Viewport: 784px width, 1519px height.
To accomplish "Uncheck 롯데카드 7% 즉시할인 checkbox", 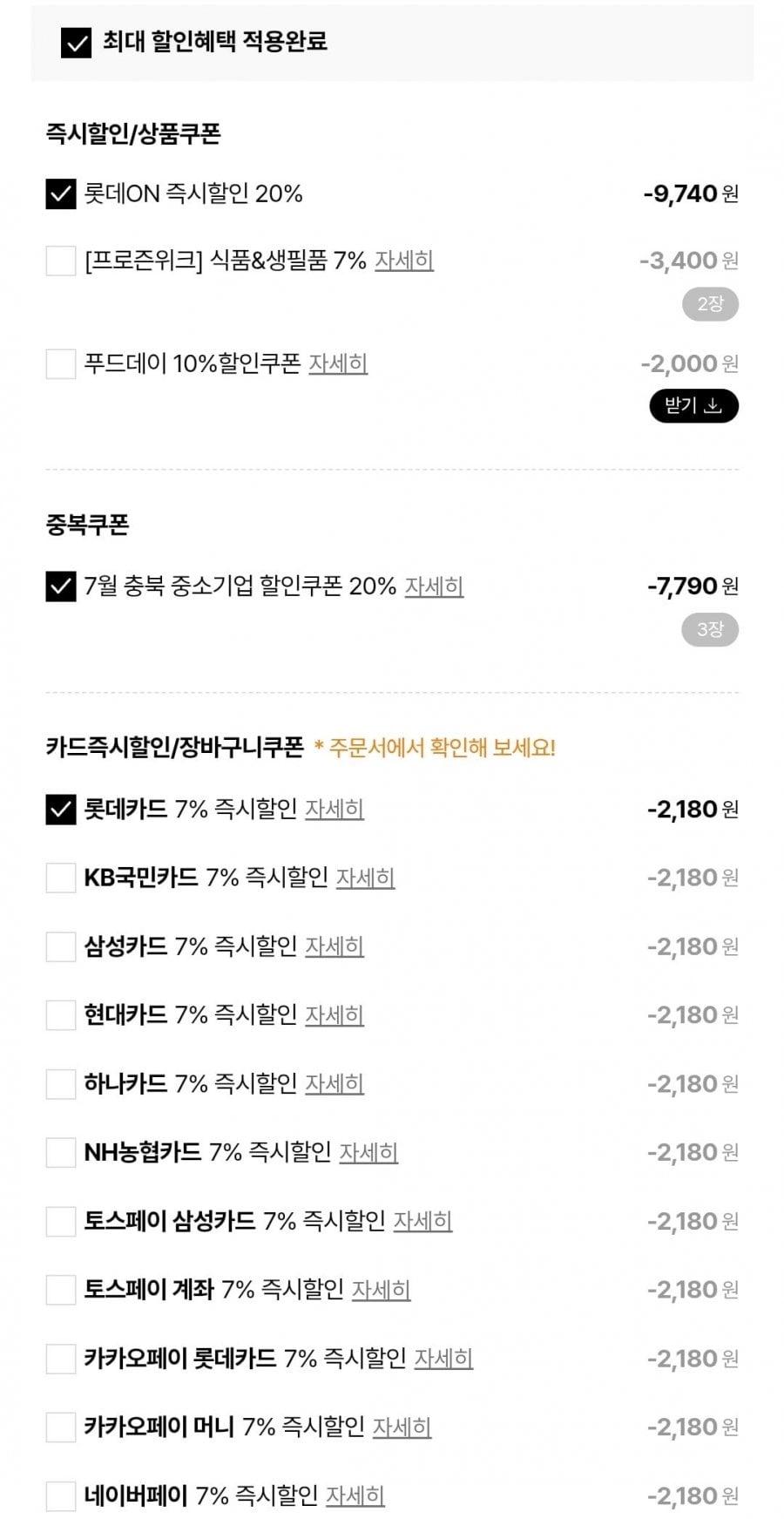I will point(61,810).
